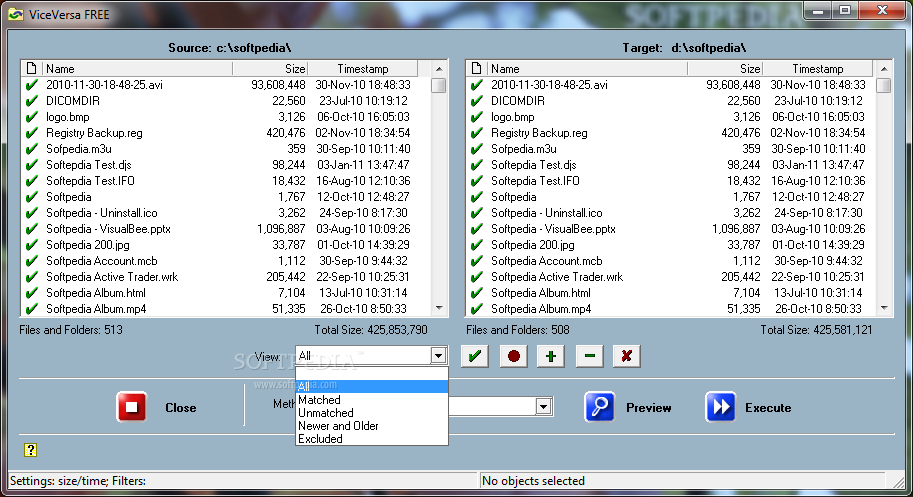Open help via yellow question mark icon
913x497 pixels.
[30, 449]
